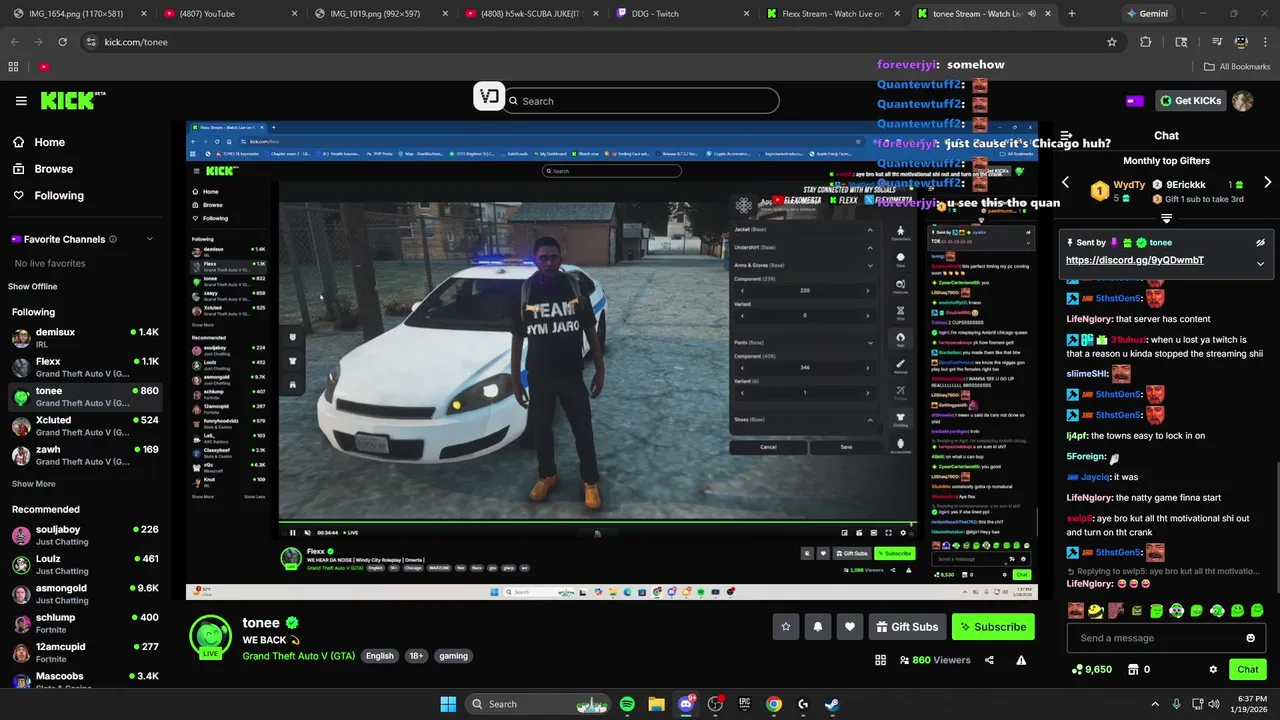Open user profile avatar menu
Viewport: 1280px width, 720px height.
(x=1242, y=101)
